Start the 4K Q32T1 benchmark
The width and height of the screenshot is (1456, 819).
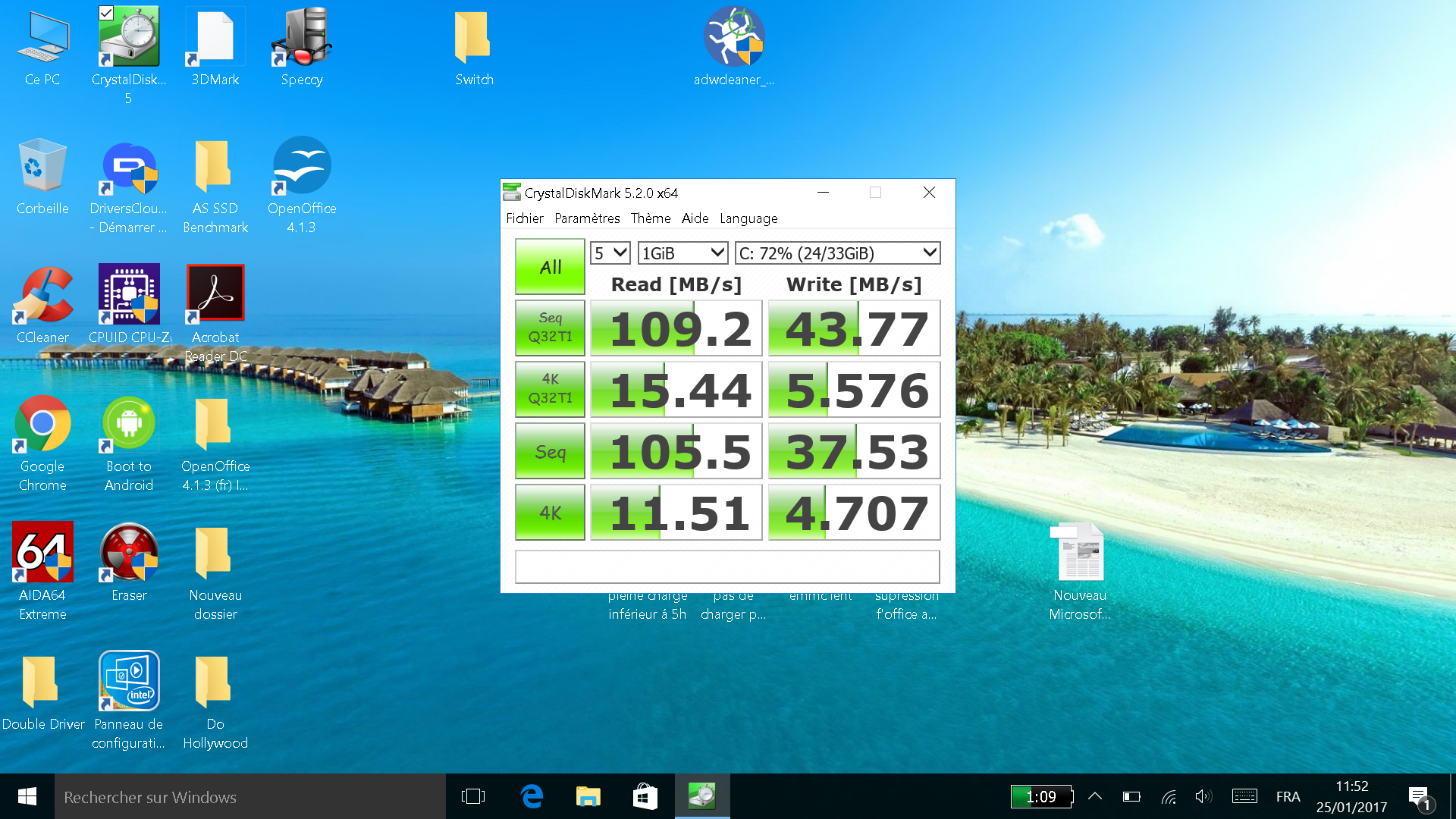click(550, 389)
